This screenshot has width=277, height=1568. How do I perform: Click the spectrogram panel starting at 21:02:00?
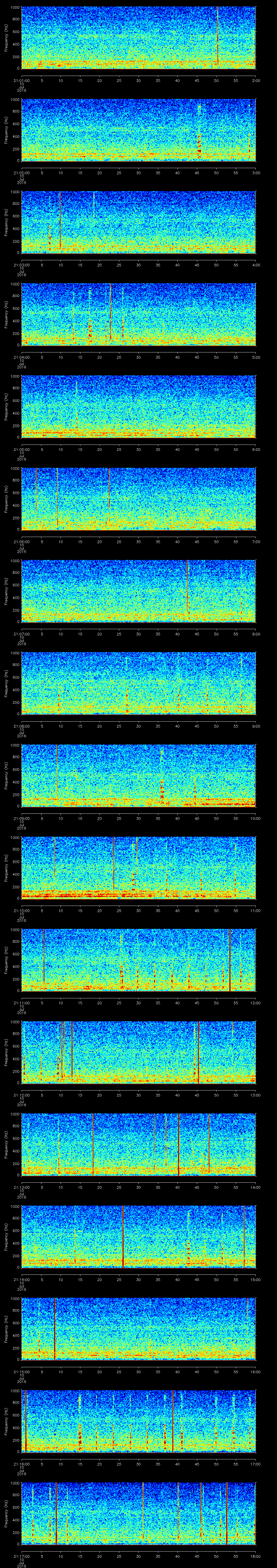138,130
